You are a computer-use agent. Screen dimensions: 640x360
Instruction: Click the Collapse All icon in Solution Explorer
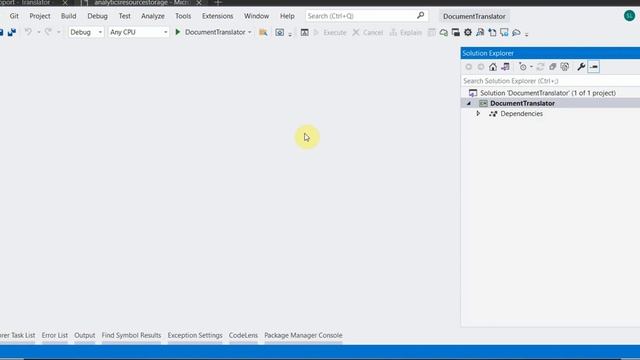click(553, 67)
